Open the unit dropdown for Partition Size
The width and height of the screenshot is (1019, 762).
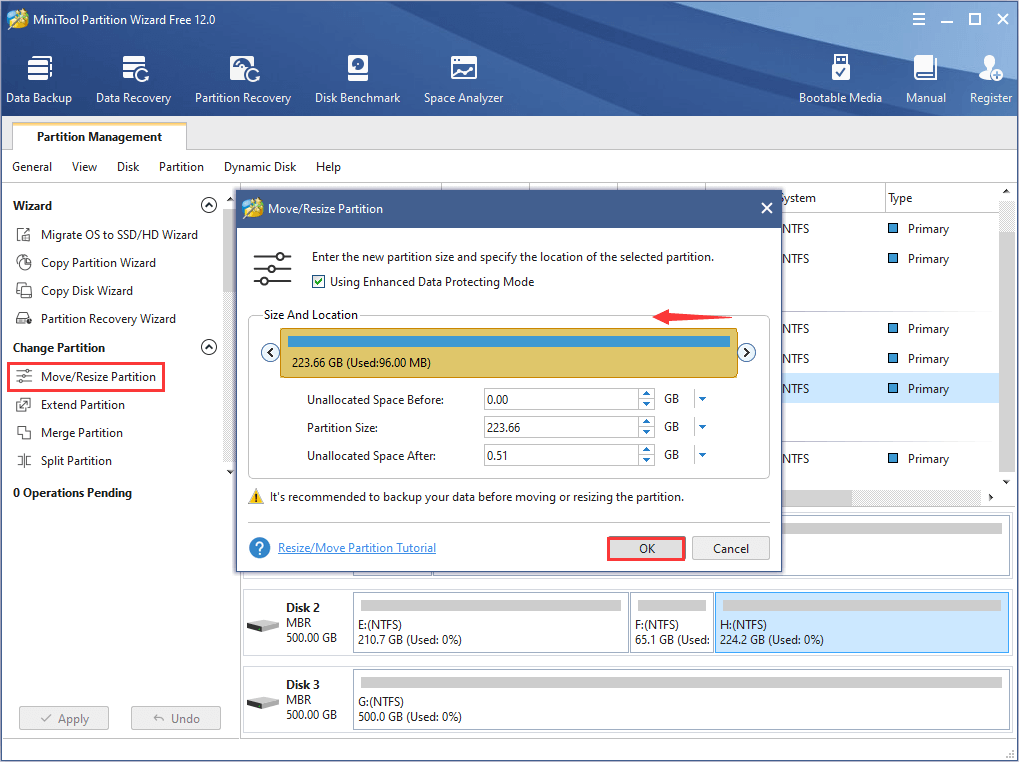tap(703, 427)
